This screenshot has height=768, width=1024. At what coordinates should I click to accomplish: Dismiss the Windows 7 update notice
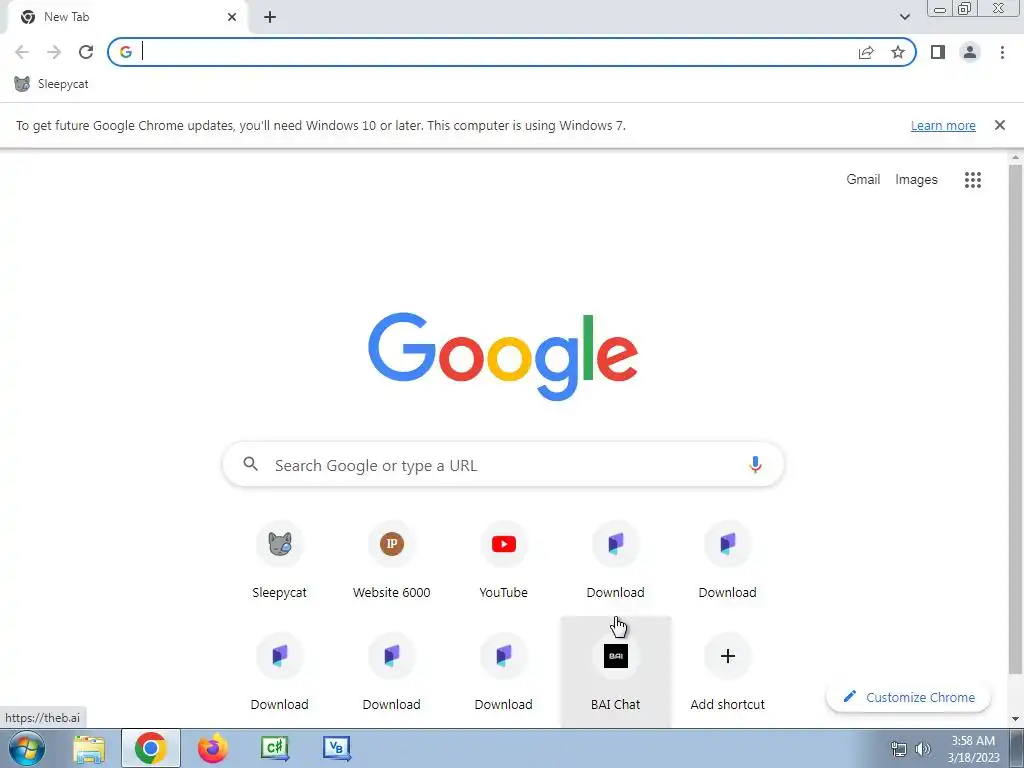click(999, 125)
